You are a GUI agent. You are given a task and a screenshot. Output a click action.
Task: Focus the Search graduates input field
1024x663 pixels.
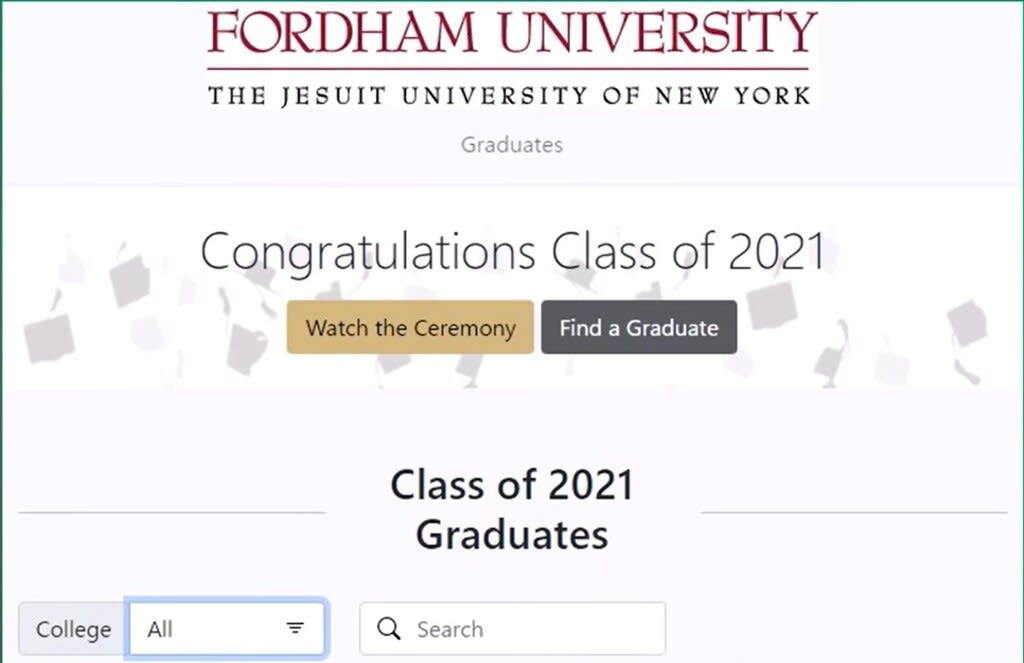513,628
